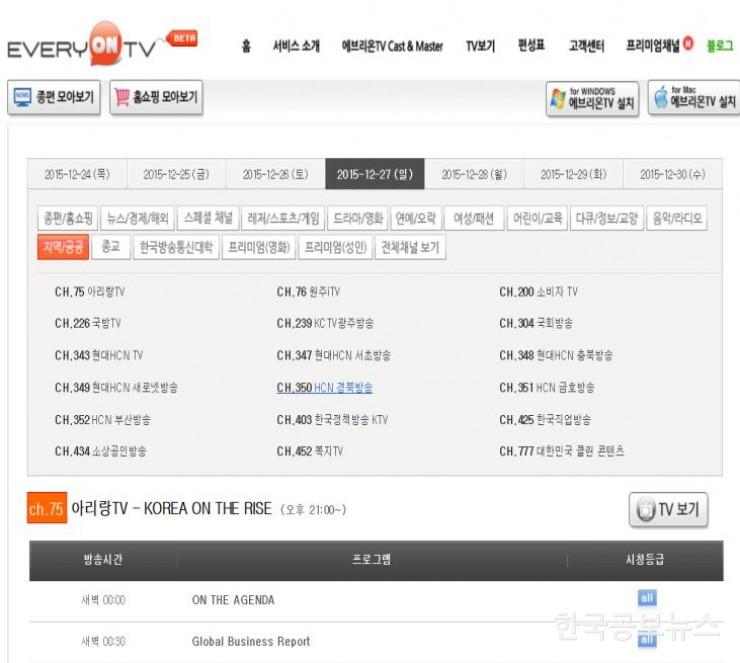Open channel CH.777 대한민국 클린 콘텐츠
This screenshot has width=740, height=663.
[x=562, y=452]
